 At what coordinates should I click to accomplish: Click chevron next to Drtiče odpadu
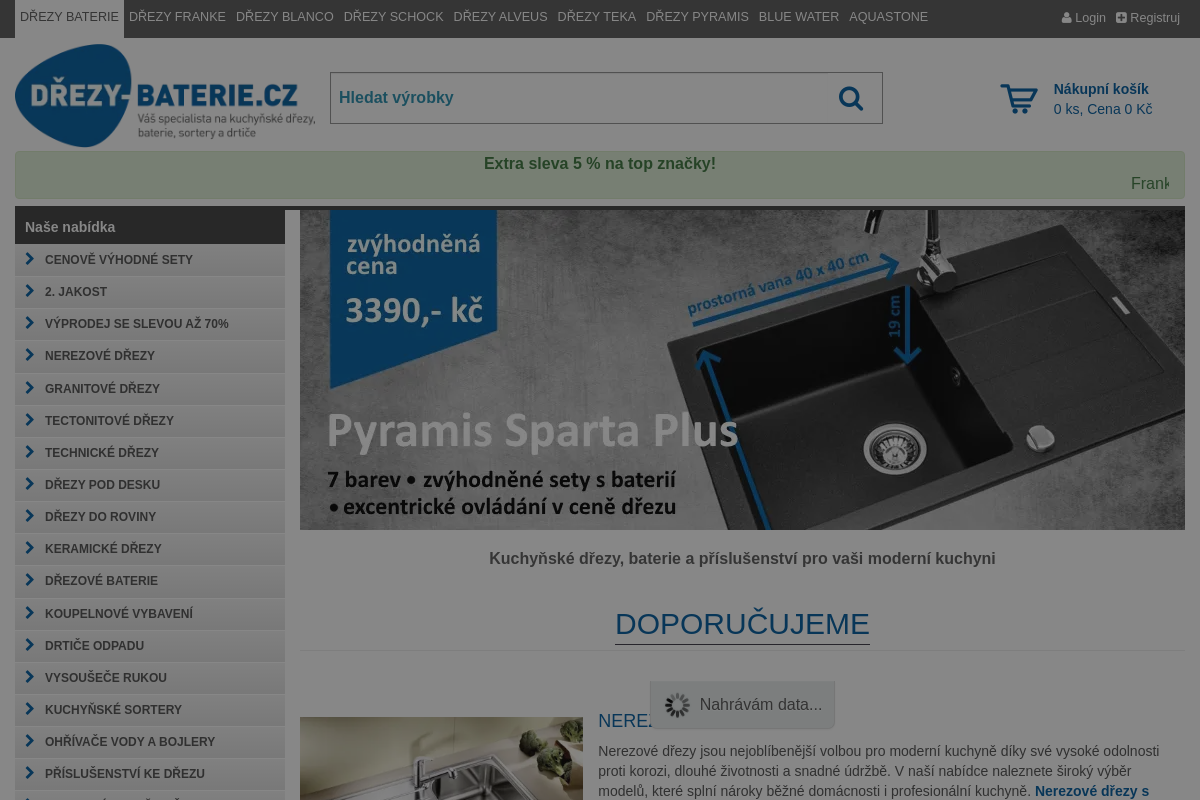coord(30,645)
